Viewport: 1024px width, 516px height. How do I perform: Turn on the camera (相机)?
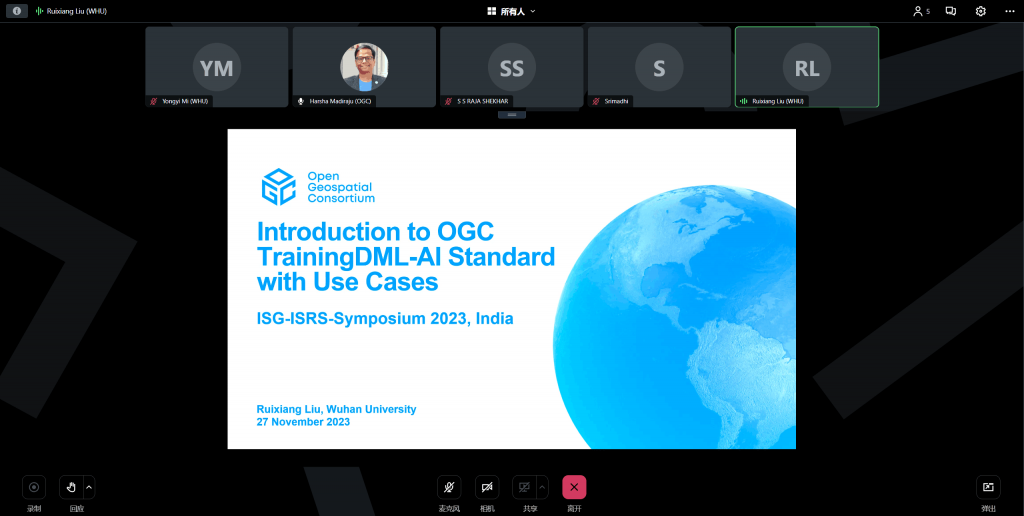point(487,487)
